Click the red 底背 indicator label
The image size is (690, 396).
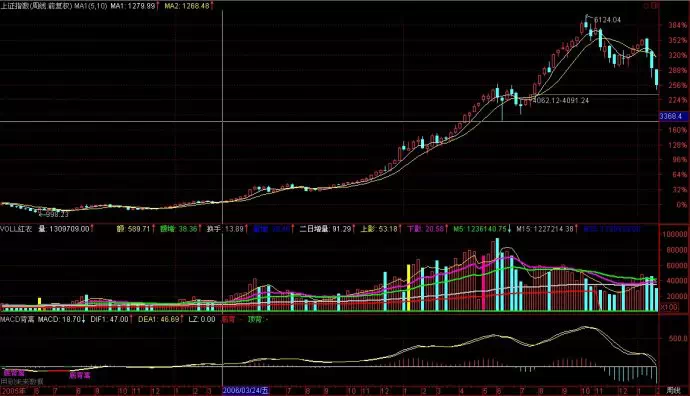point(228,319)
